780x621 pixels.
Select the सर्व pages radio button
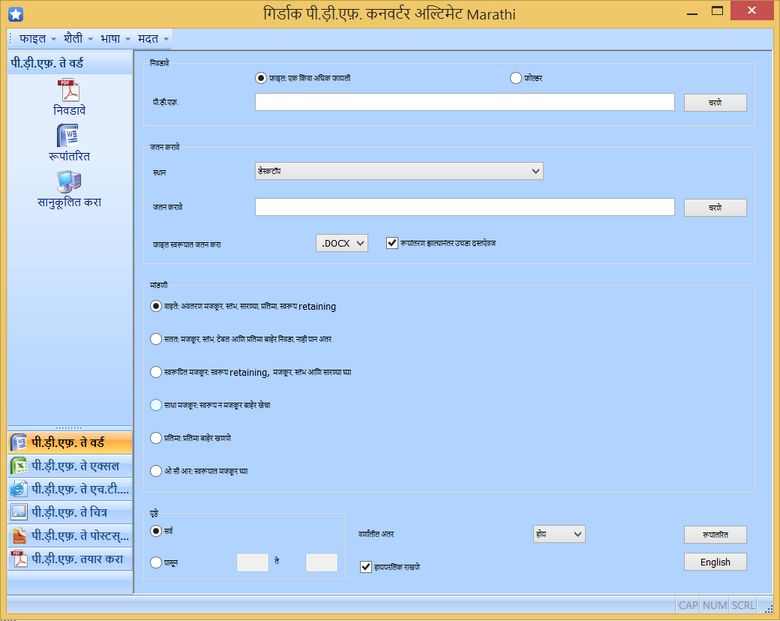coord(156,531)
